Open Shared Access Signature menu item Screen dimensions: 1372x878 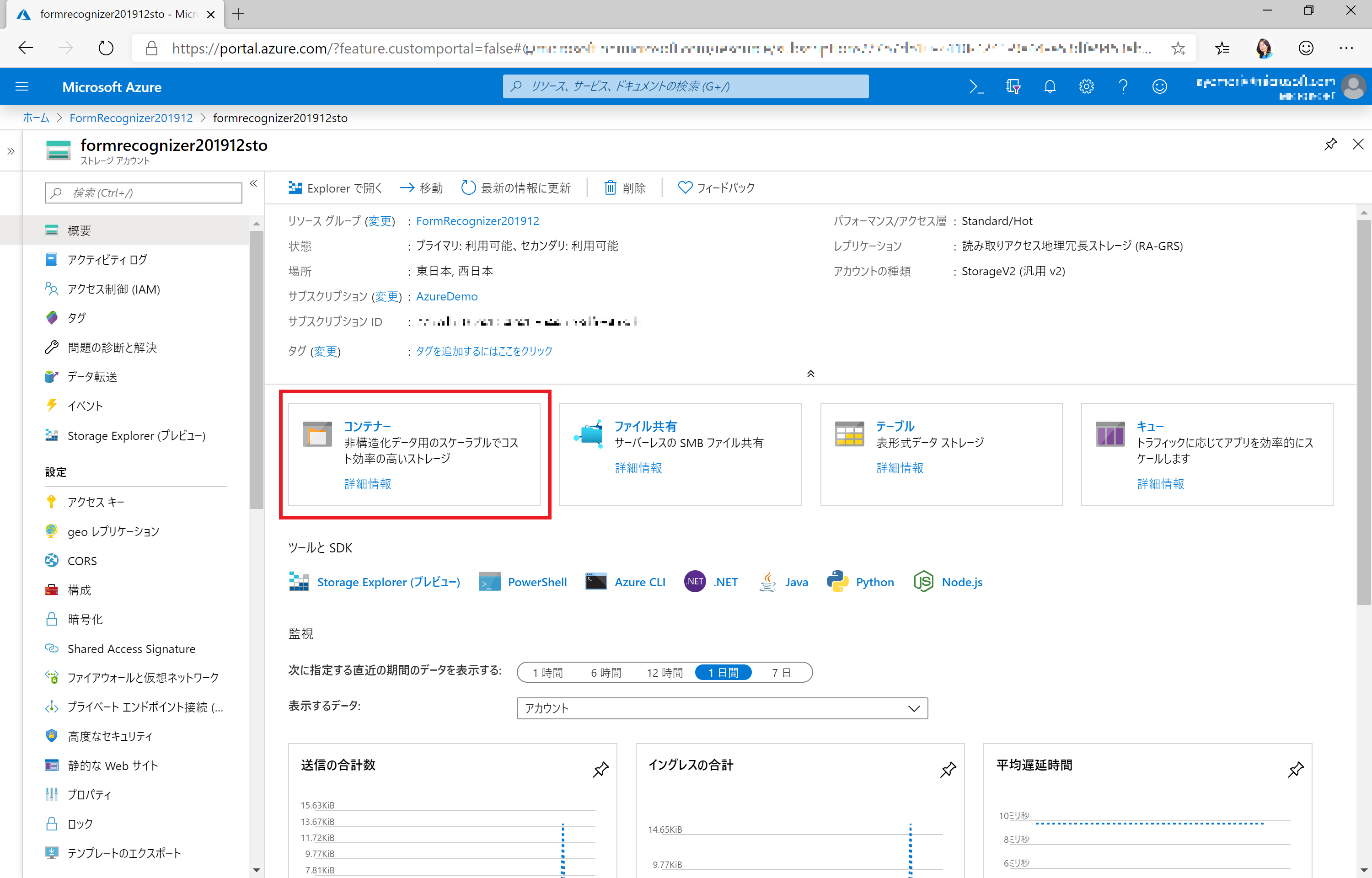tap(131, 649)
